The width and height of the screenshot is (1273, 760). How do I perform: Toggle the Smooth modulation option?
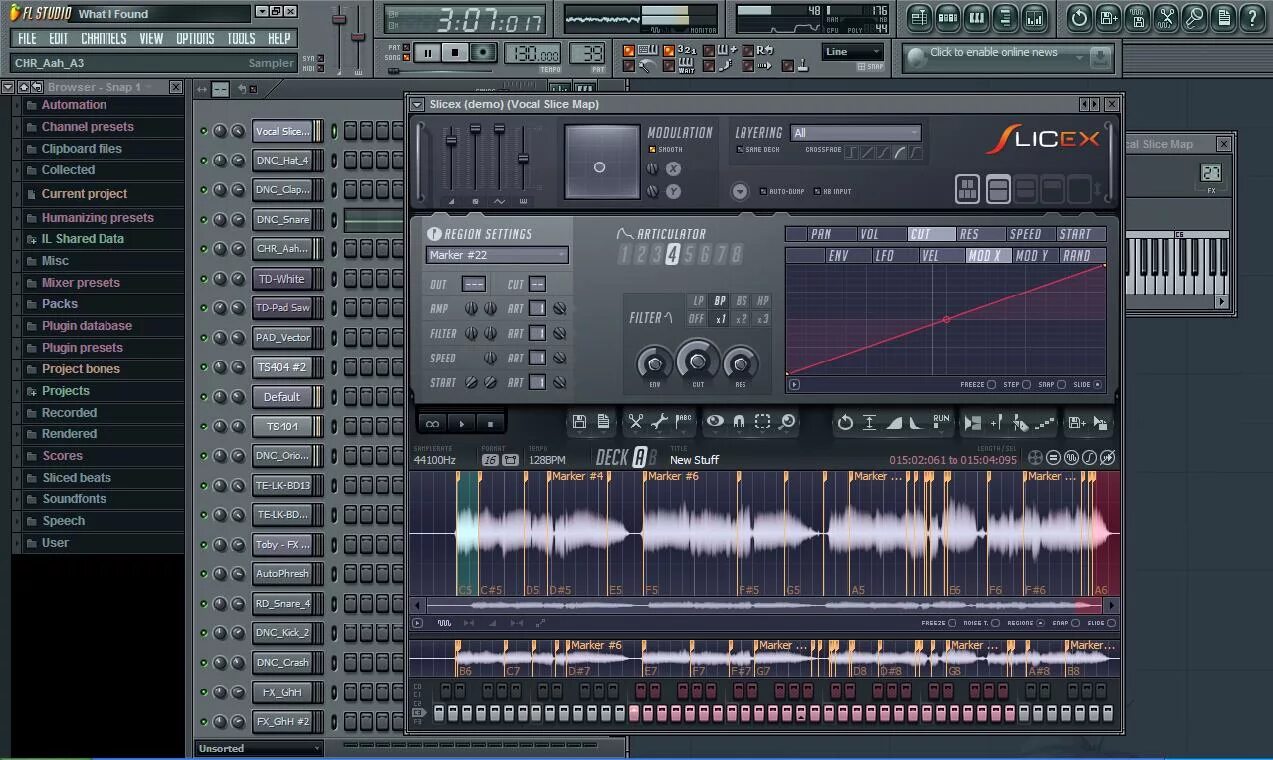tap(653, 150)
